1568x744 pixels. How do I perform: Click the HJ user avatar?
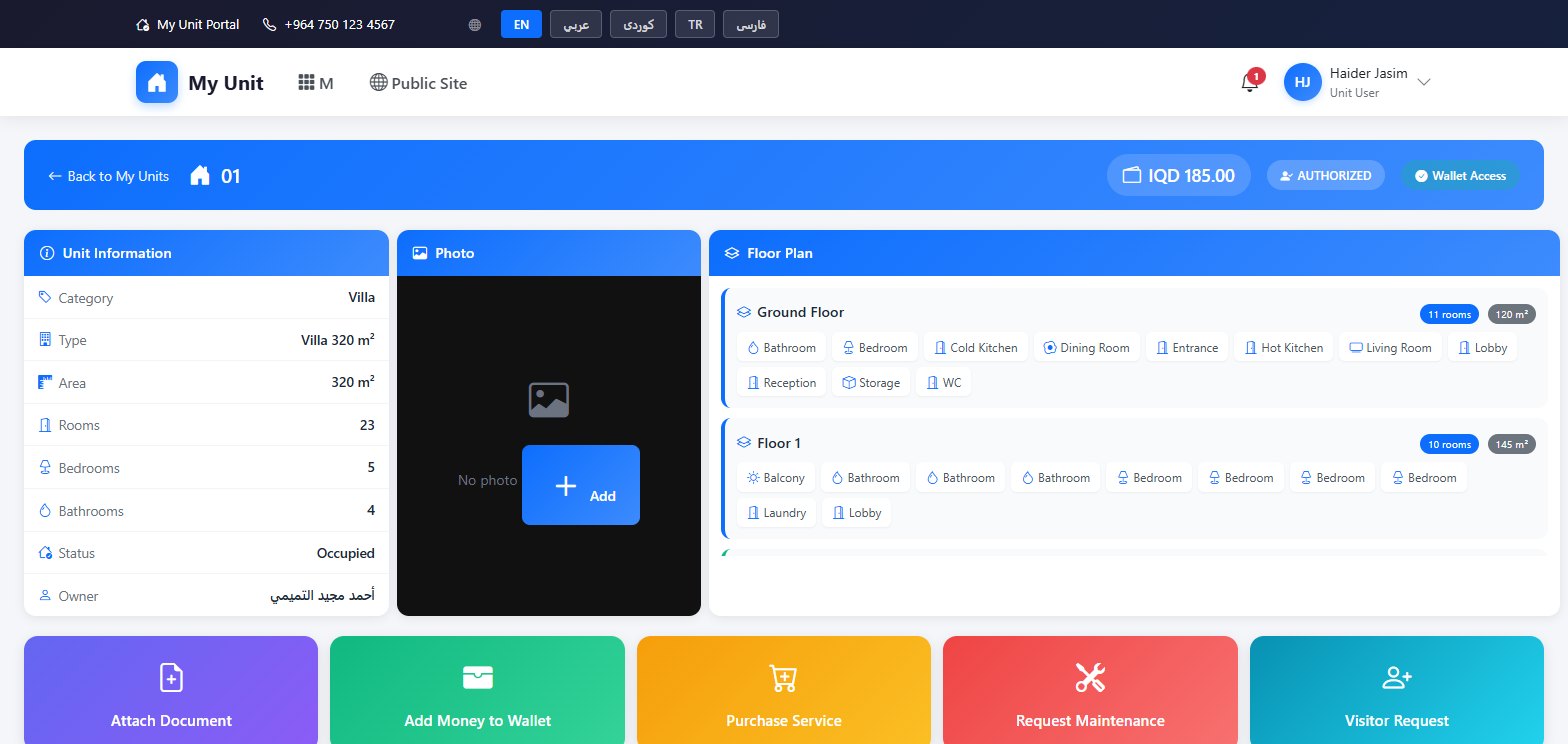click(x=1303, y=82)
